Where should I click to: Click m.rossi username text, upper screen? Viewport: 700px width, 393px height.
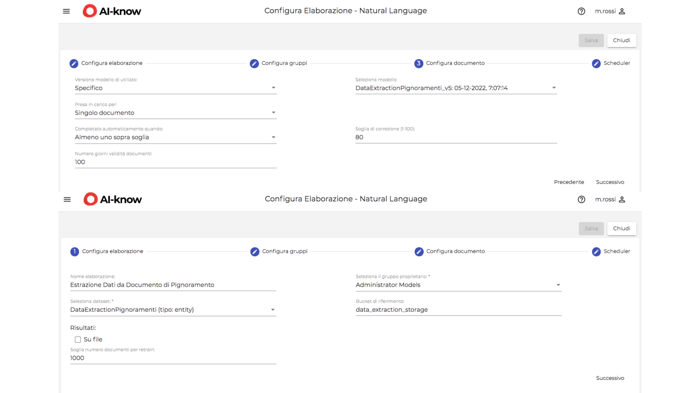(605, 11)
